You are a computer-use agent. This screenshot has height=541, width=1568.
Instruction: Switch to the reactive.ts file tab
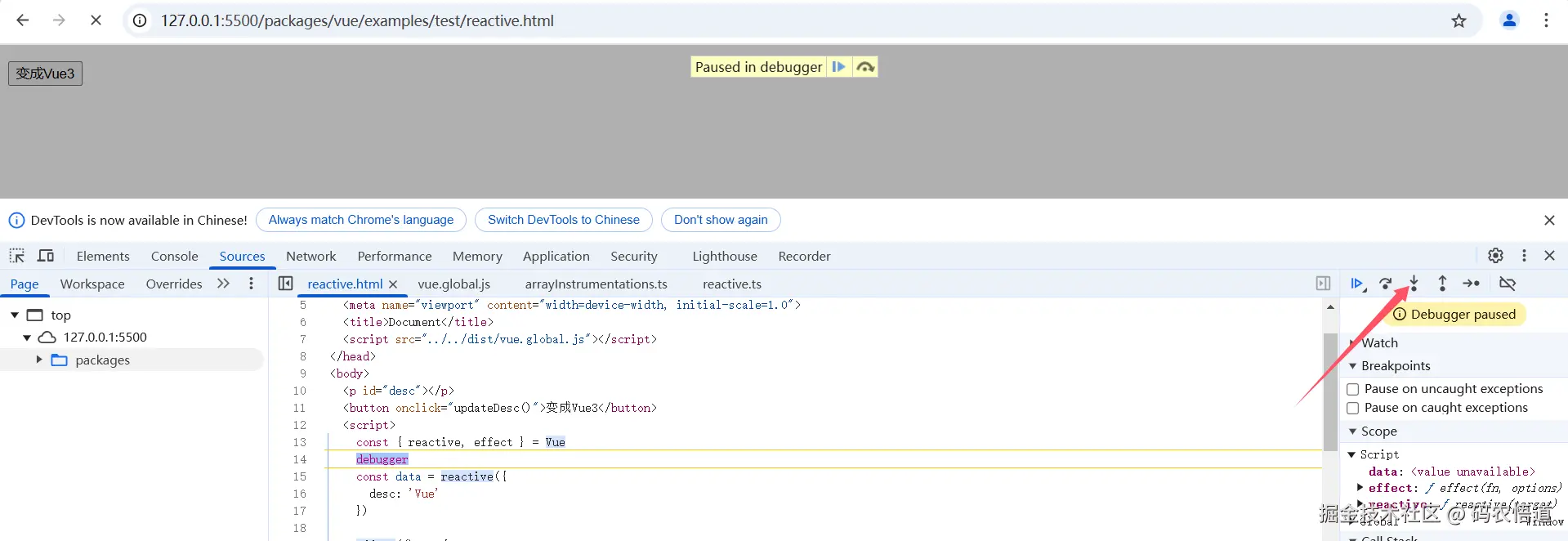coord(732,284)
